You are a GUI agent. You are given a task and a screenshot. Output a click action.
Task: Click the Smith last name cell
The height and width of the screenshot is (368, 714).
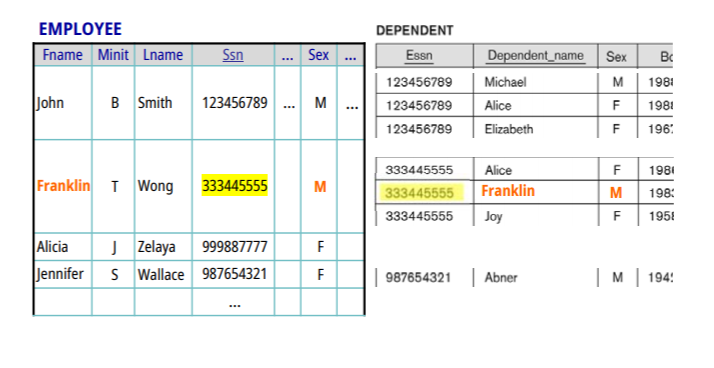[155, 102]
